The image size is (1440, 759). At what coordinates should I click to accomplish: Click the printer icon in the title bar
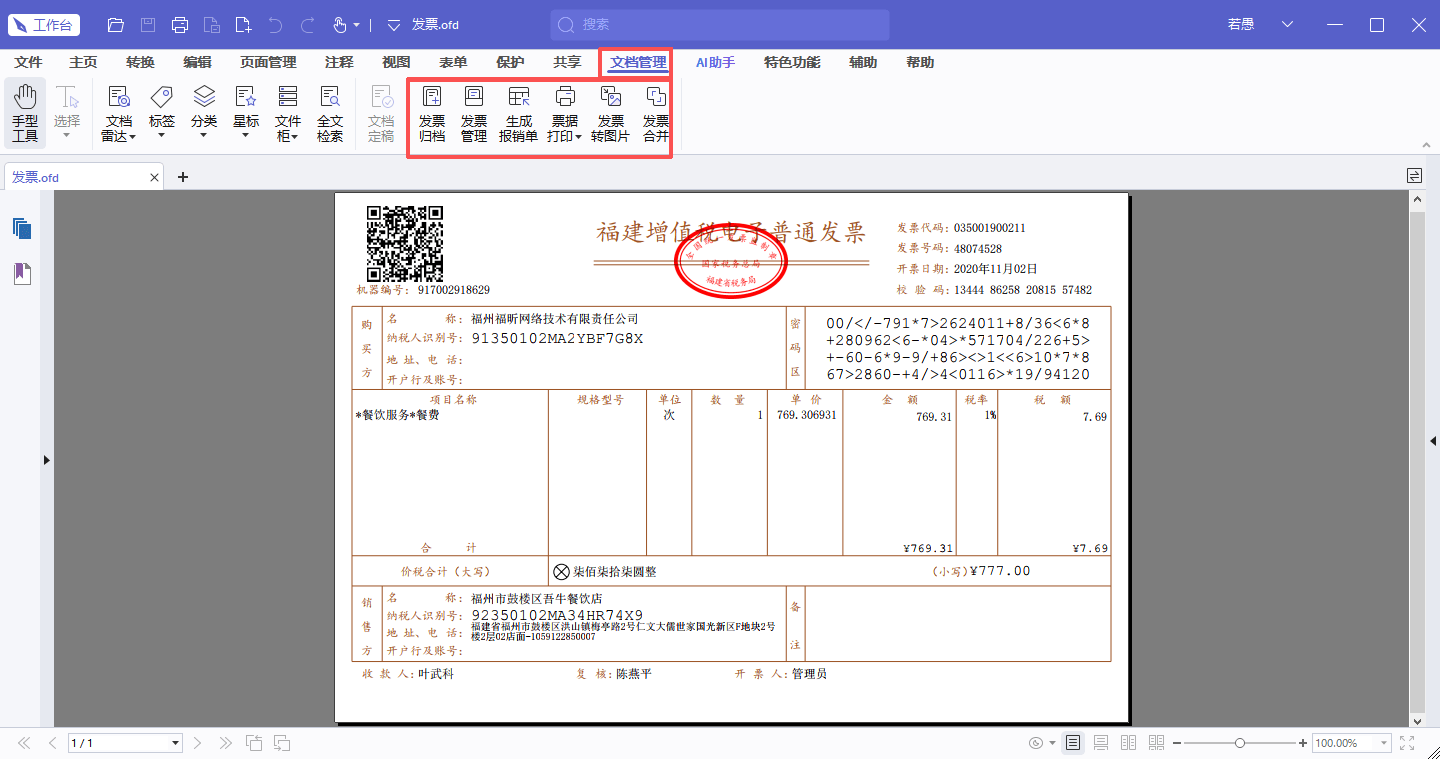[180, 25]
